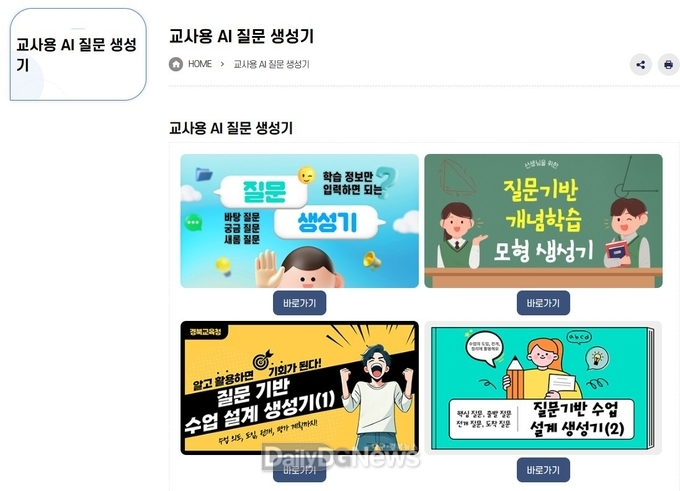Click 바로가기 under the 질문 생성기 banner
The height and width of the screenshot is (491, 680).
[300, 303]
